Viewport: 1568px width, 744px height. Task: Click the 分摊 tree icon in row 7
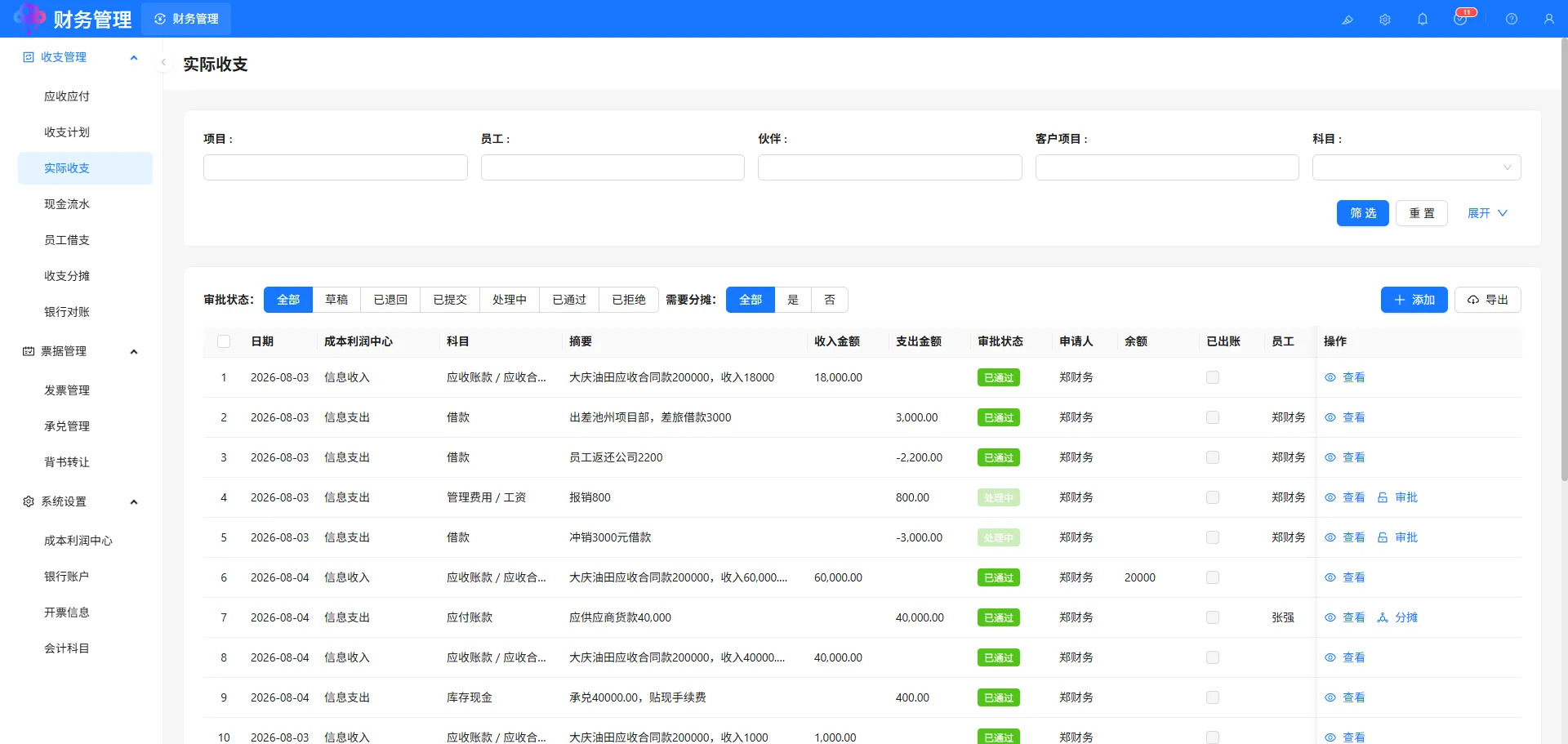click(1383, 617)
